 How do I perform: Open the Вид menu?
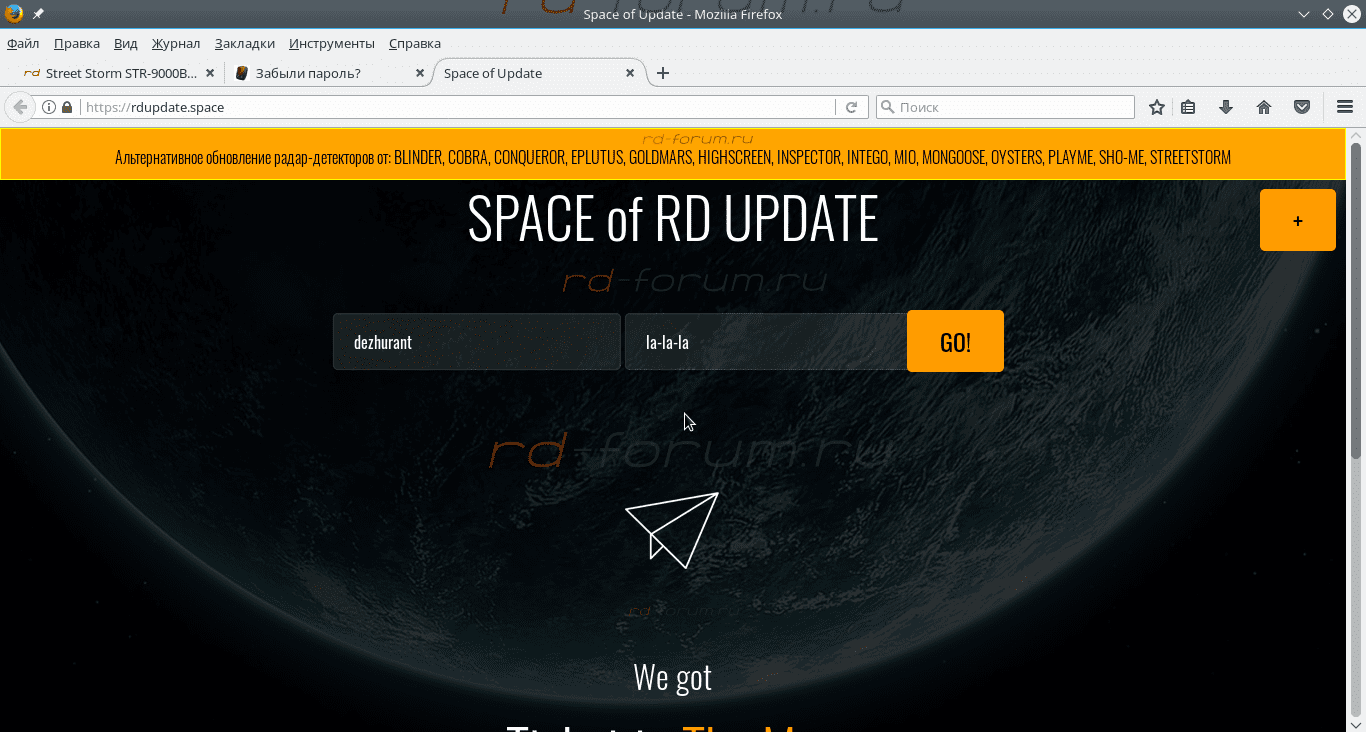pyautogui.click(x=126, y=43)
